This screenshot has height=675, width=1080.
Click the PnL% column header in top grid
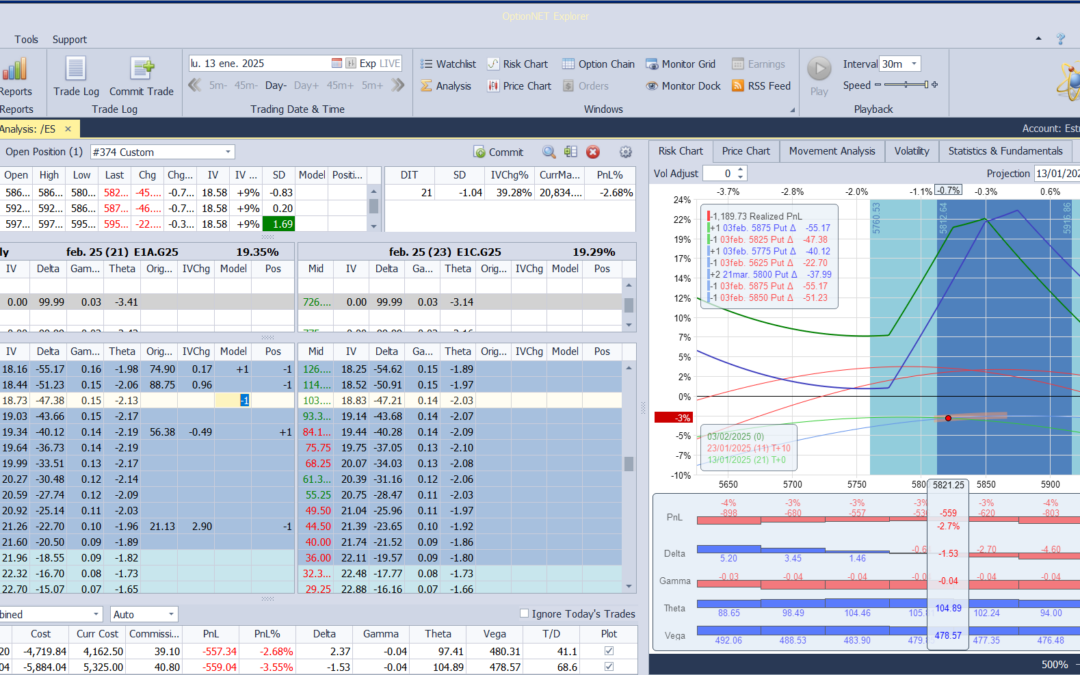[x=610, y=175]
